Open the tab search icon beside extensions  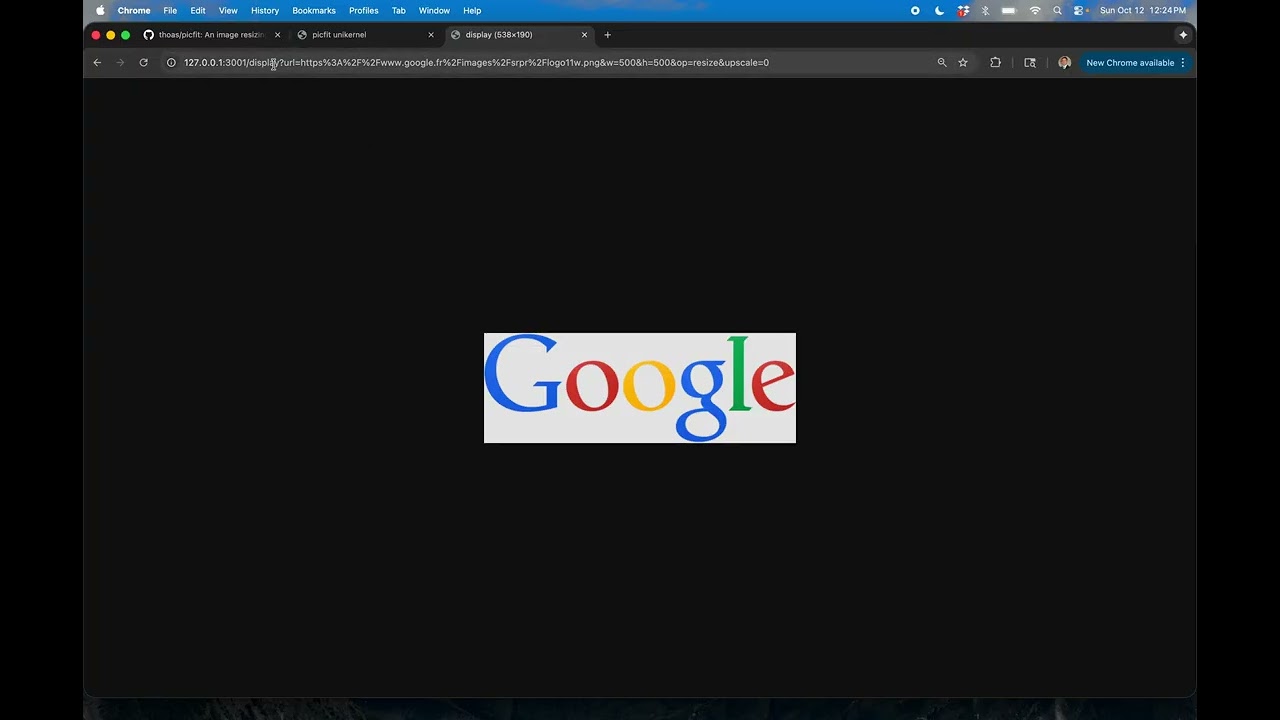click(1030, 63)
